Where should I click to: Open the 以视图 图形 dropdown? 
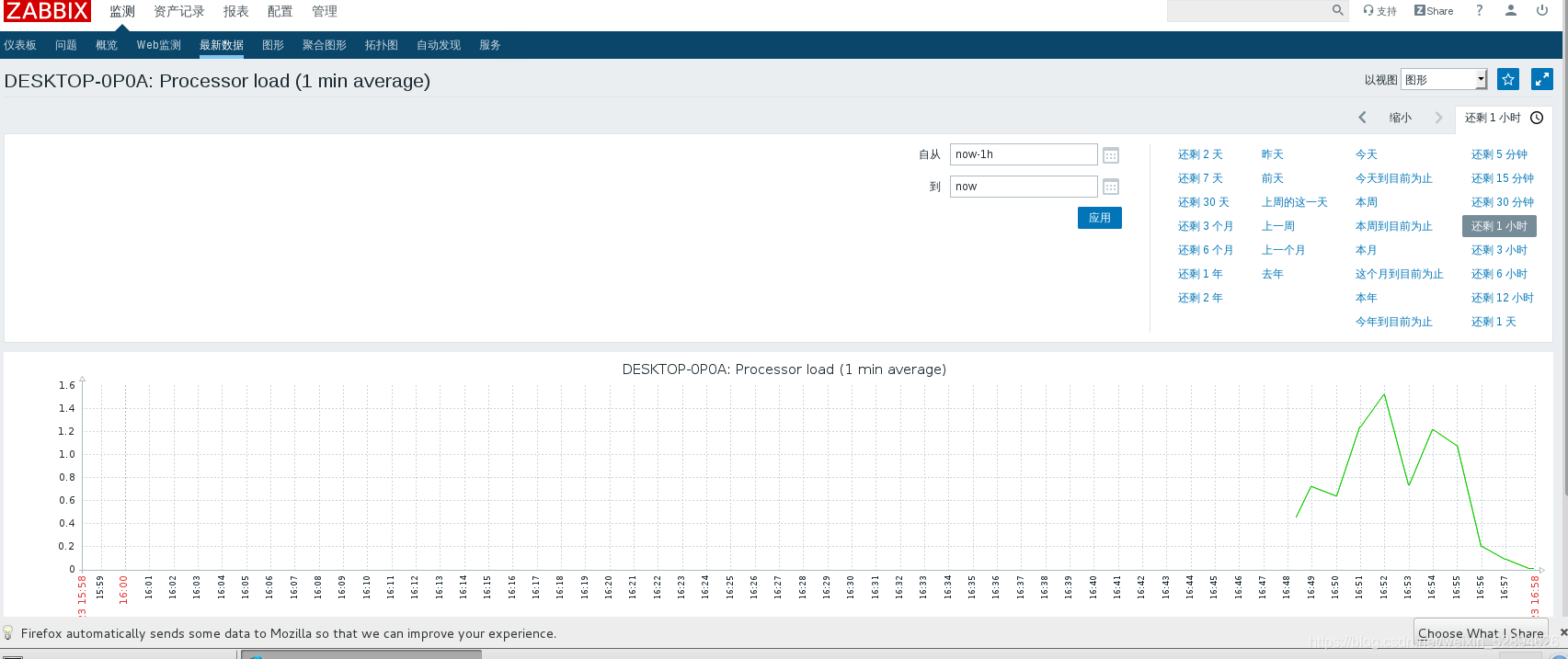[x=1444, y=80]
